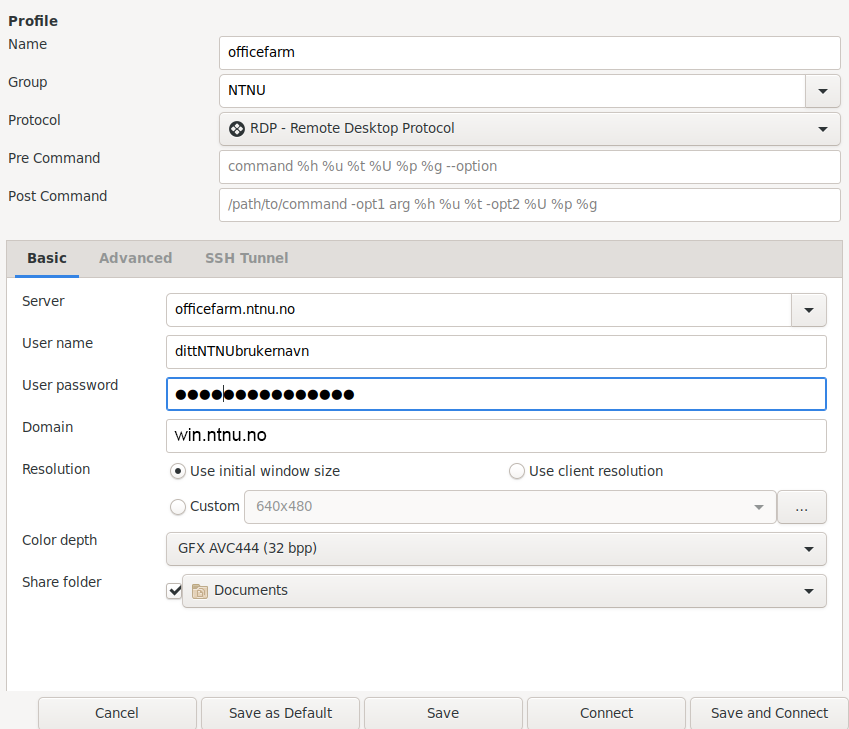Expand the Protocol selection dropdown
Image resolution: width=849 pixels, height=729 pixels.
[530, 129]
